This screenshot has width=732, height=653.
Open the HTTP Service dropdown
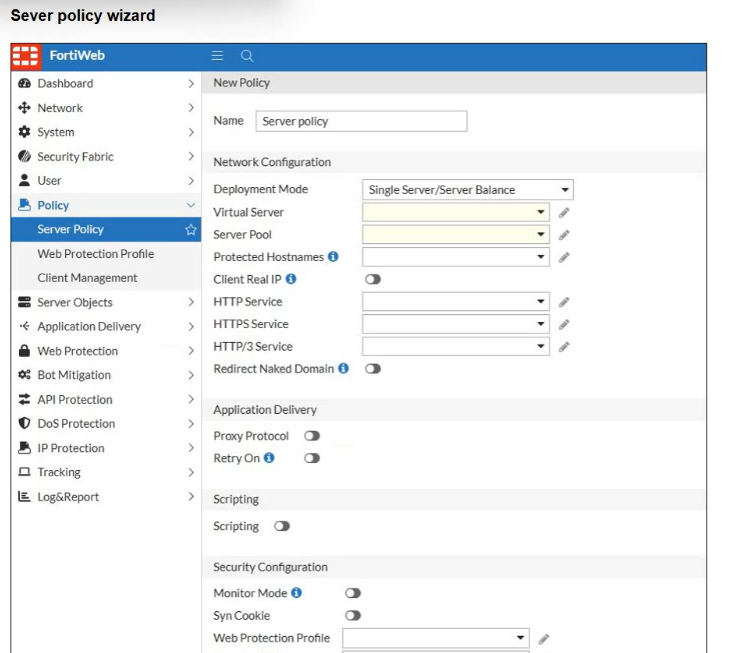tap(456, 302)
